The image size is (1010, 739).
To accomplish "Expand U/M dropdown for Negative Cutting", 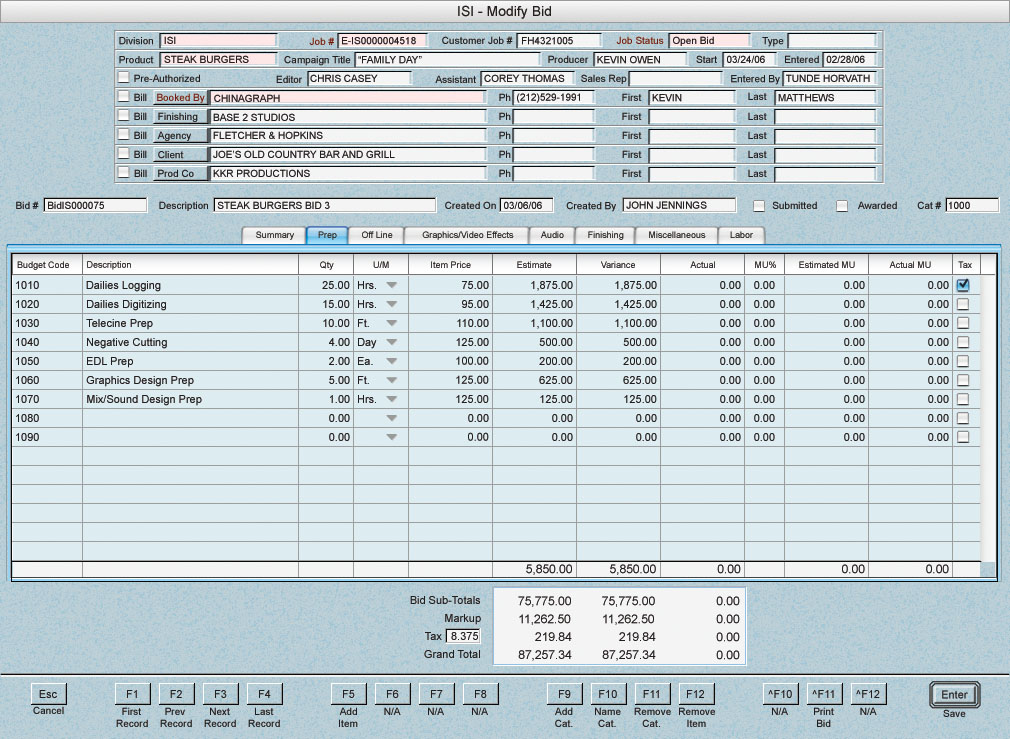I will [391, 343].
